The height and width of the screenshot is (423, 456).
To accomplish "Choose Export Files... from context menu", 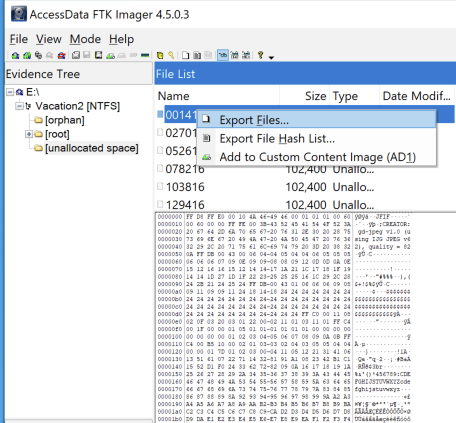I will (x=316, y=120).
